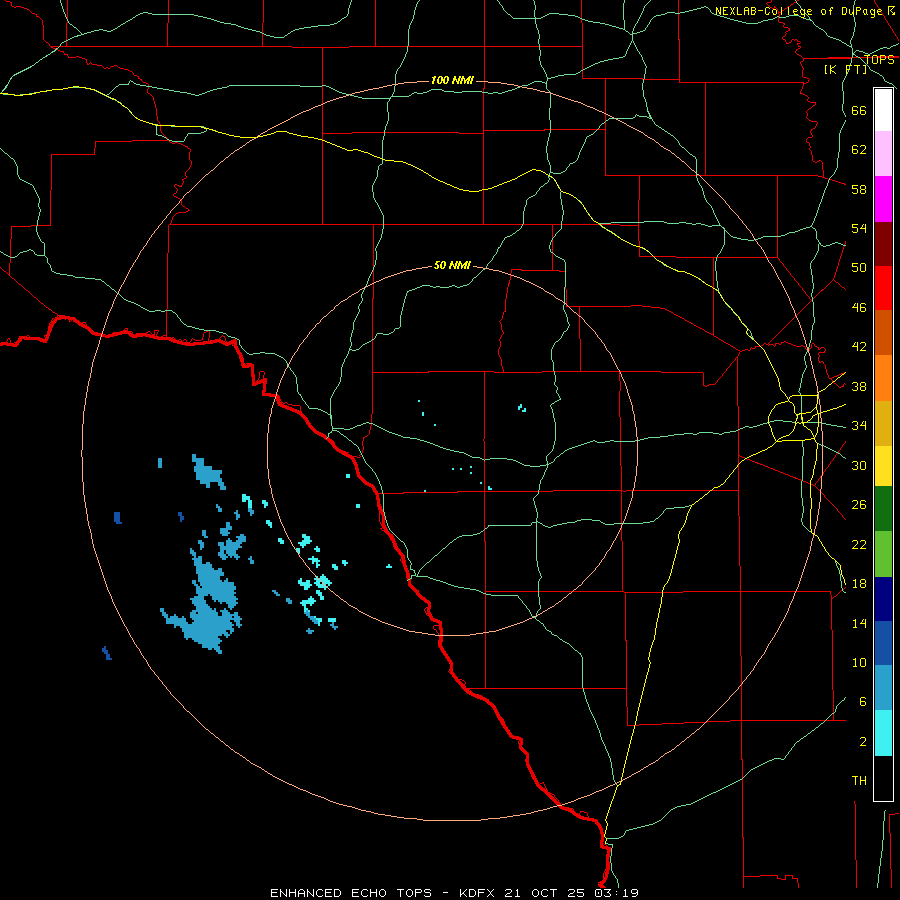Select the bright red legend swatch
The image size is (900, 900).
pos(883,288)
